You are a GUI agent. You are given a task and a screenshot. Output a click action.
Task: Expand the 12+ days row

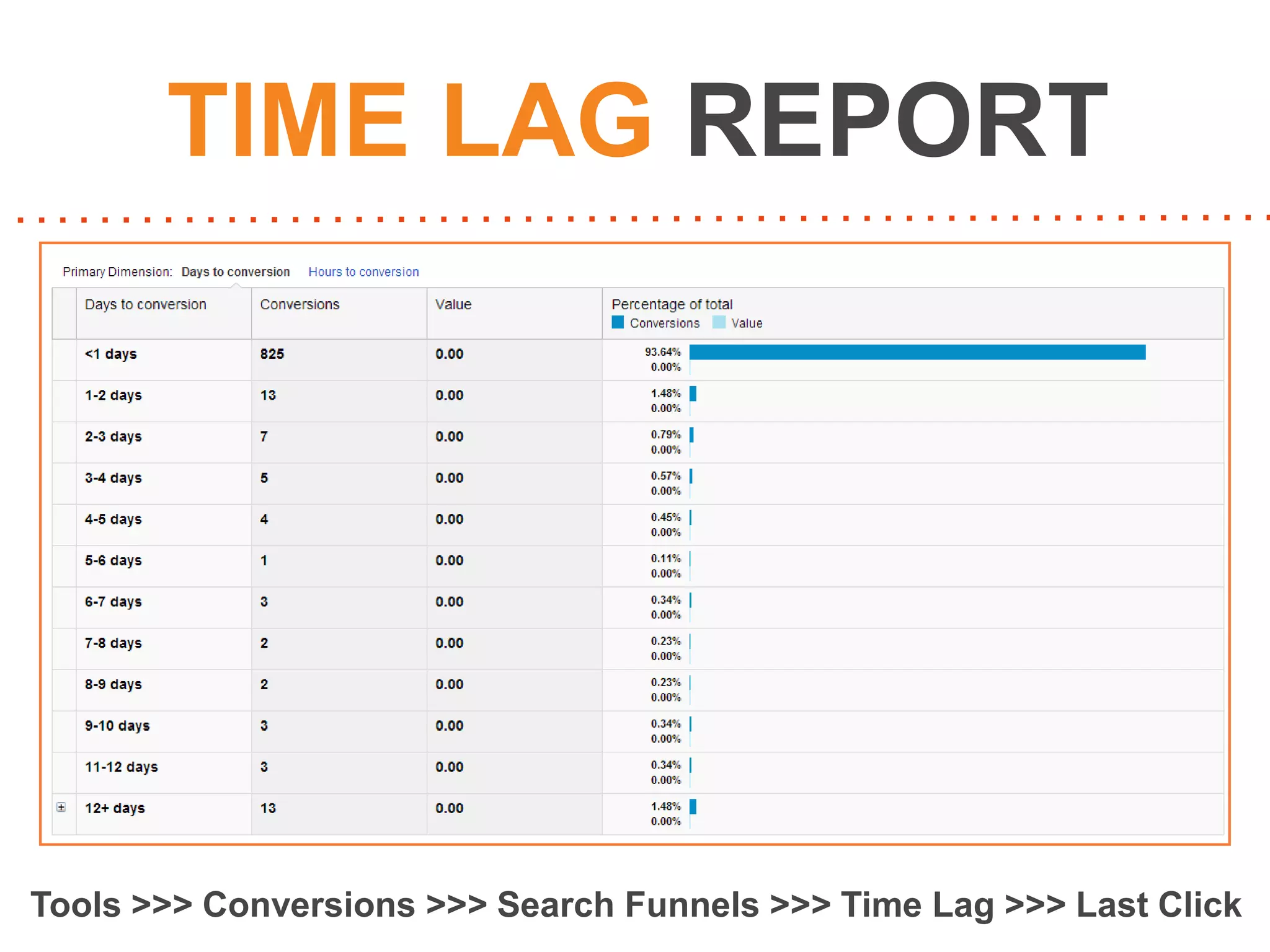coord(61,807)
